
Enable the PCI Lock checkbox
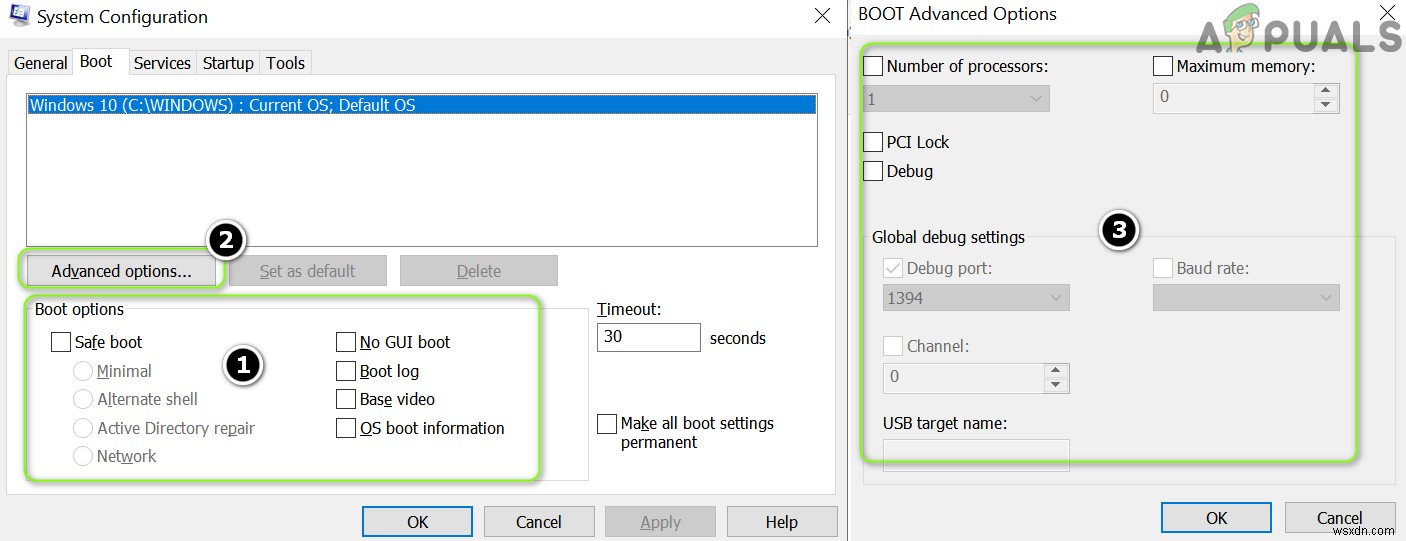tap(873, 142)
